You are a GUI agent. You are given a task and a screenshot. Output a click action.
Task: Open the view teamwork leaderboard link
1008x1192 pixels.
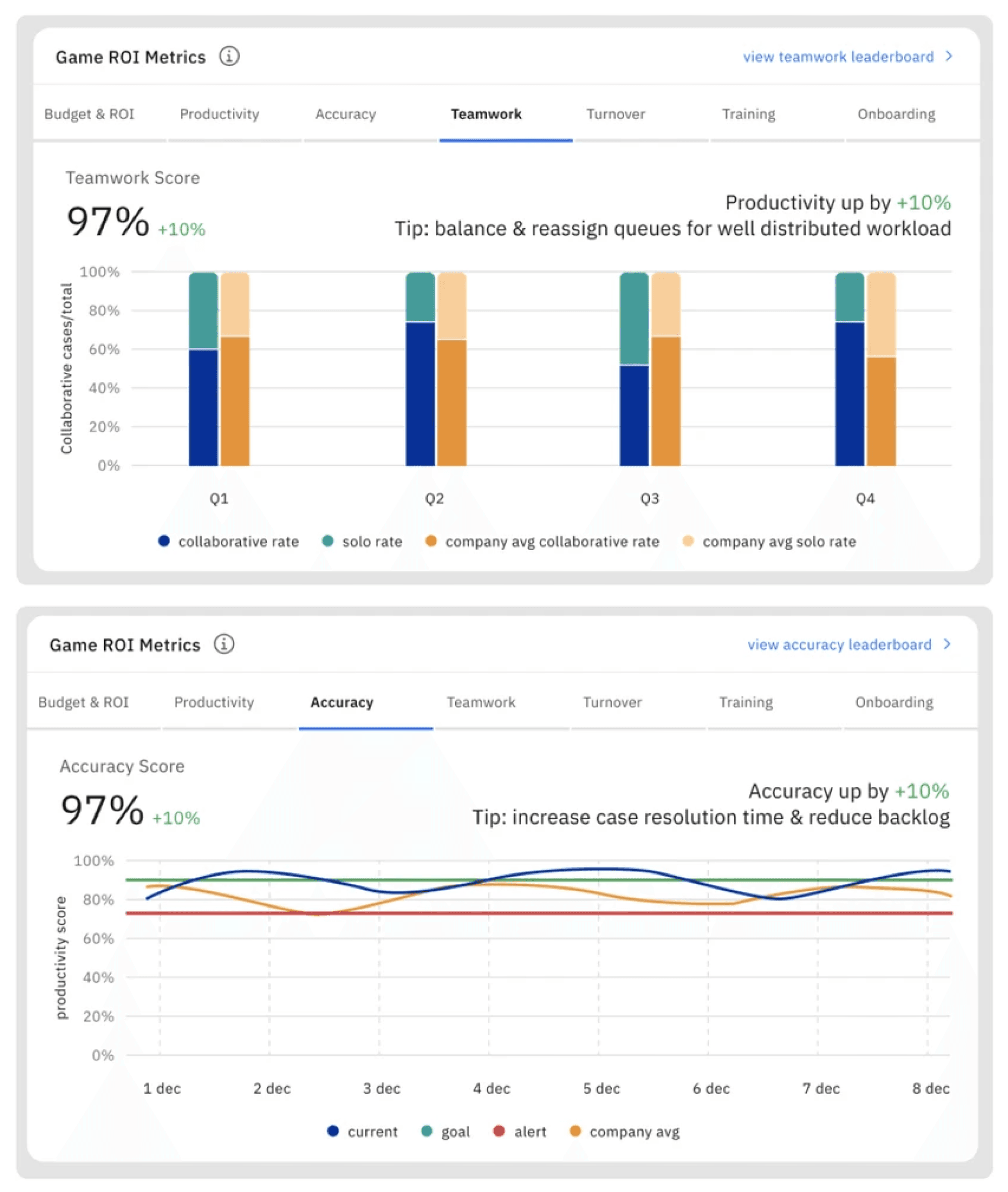[838, 57]
